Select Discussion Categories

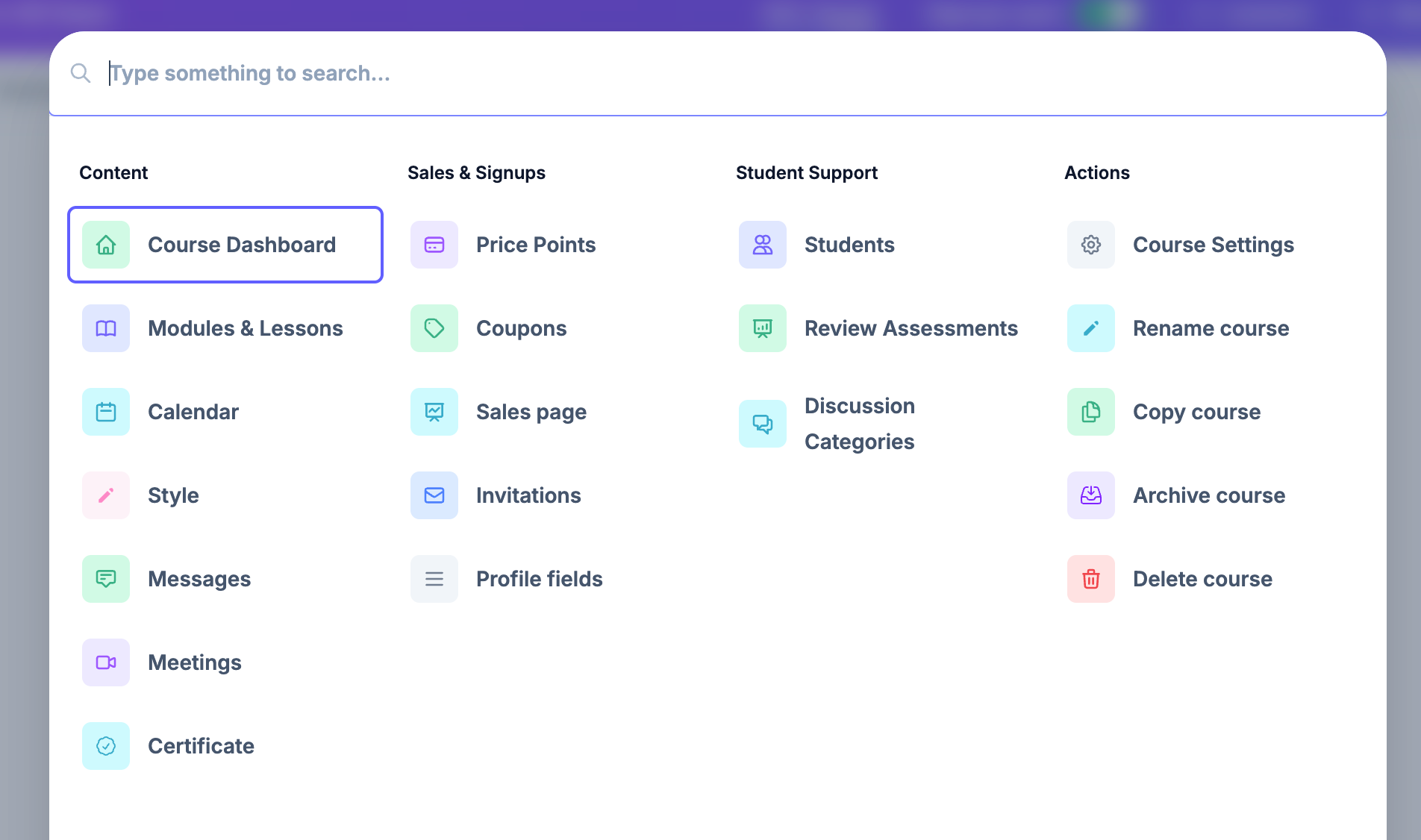click(859, 423)
